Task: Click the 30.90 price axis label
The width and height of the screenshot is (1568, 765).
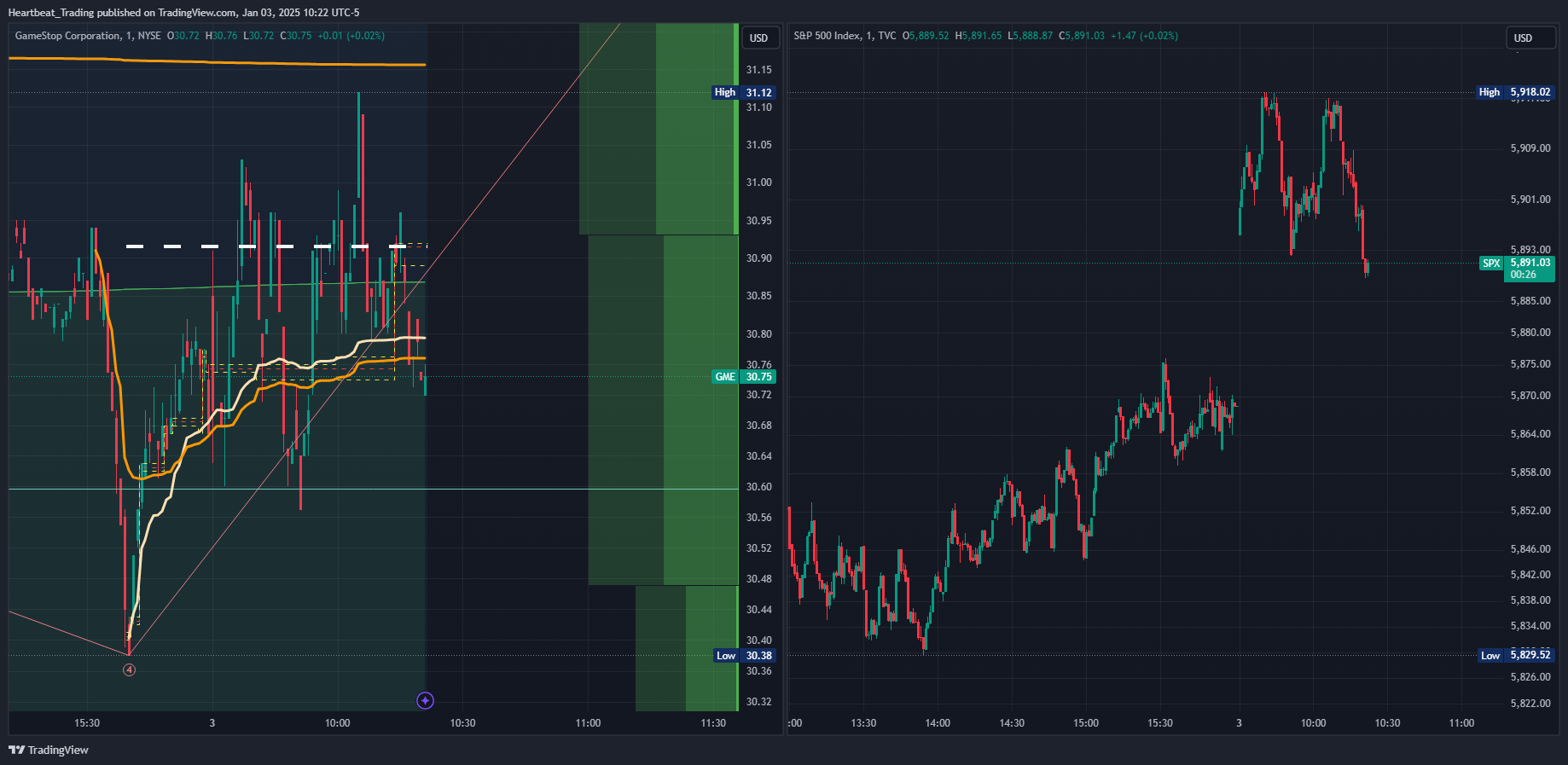Action: tap(758, 258)
